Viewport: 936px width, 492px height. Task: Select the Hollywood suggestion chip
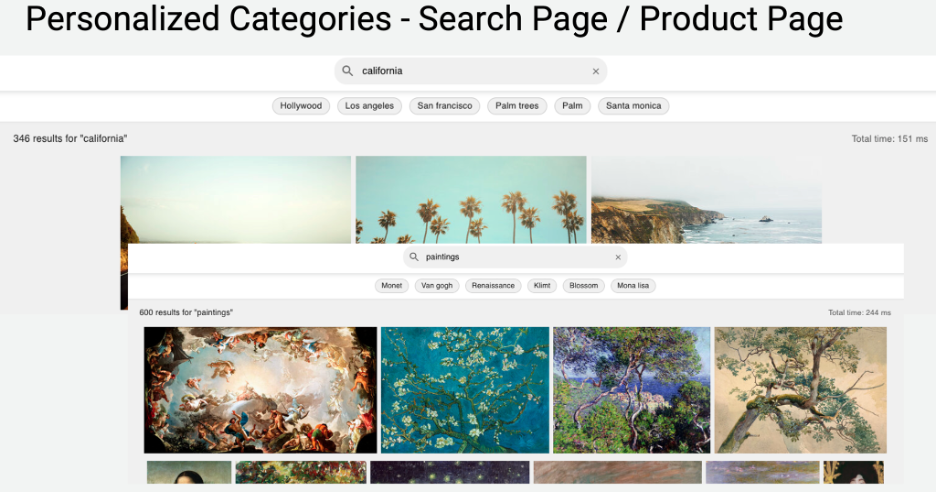[x=301, y=106]
